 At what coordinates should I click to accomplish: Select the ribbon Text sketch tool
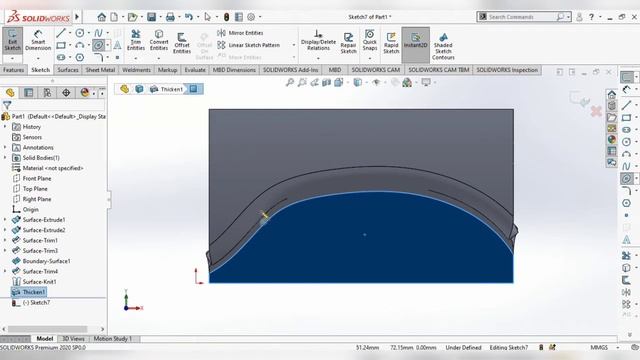[117, 45]
